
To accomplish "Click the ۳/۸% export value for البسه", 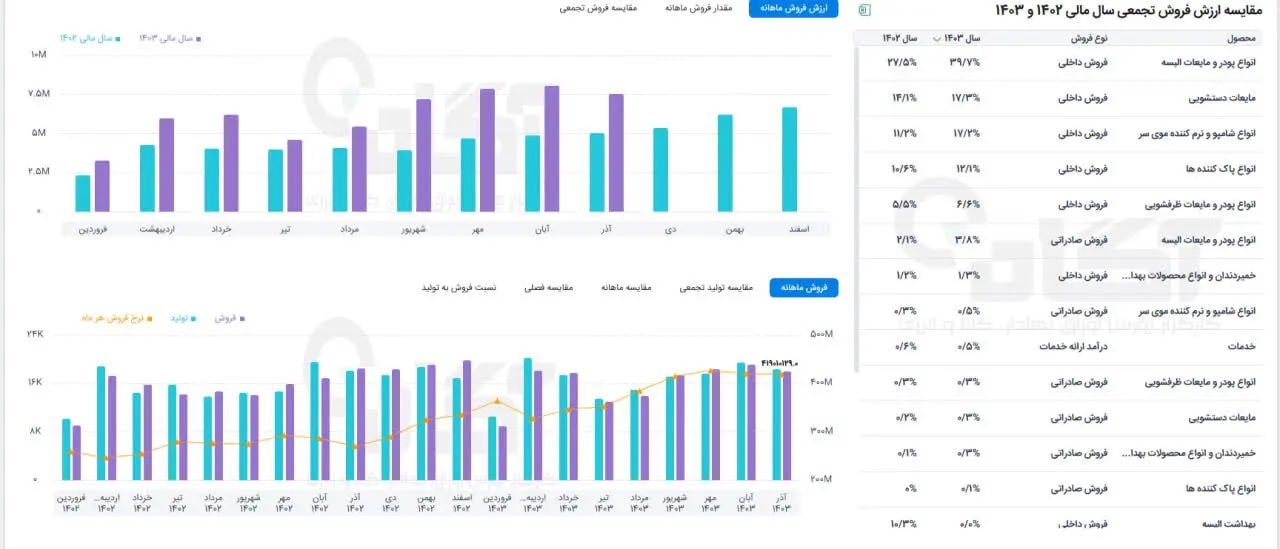I will tap(968, 240).
